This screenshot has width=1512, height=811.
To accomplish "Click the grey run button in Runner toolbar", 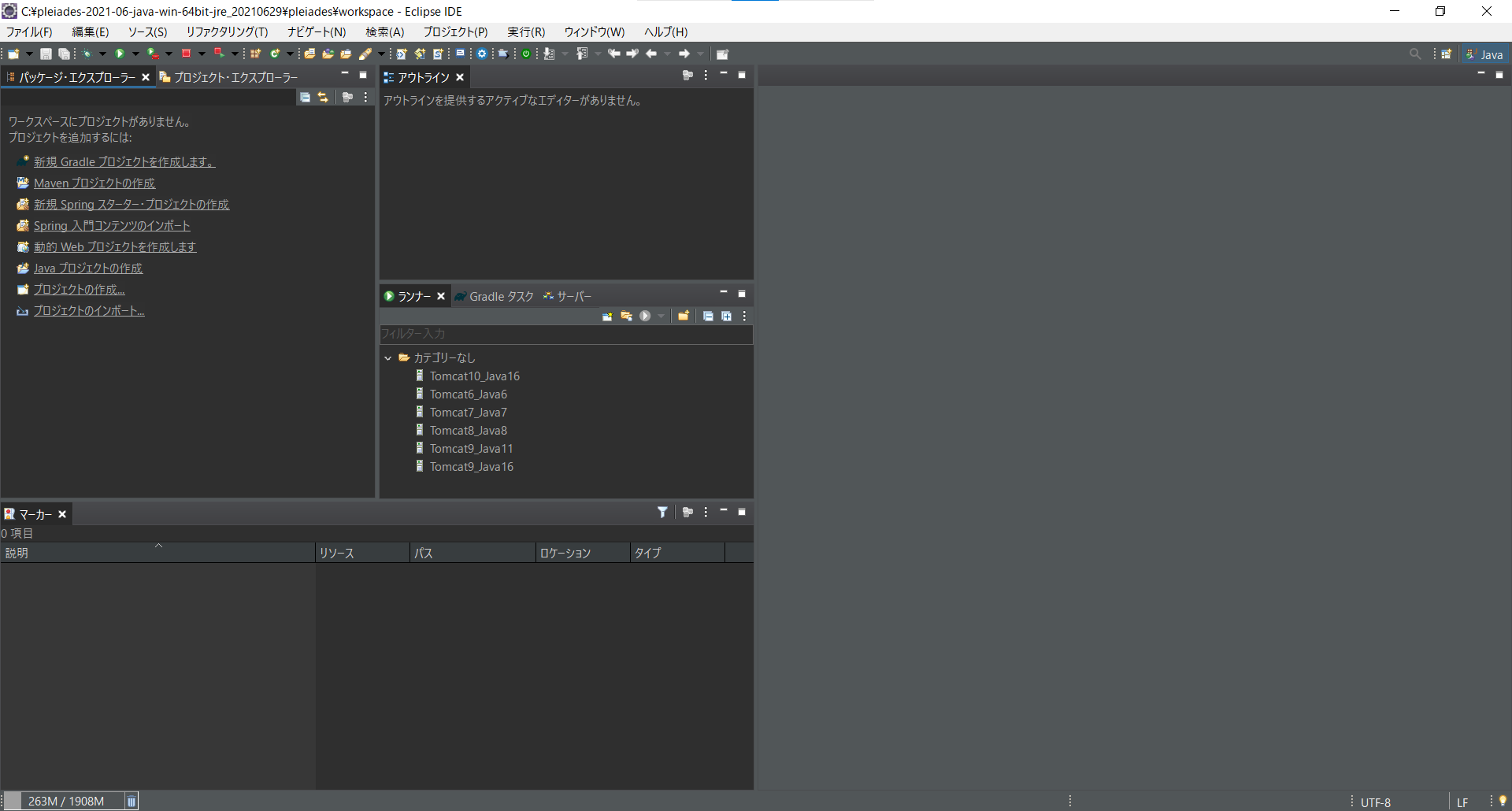I will 645,316.
